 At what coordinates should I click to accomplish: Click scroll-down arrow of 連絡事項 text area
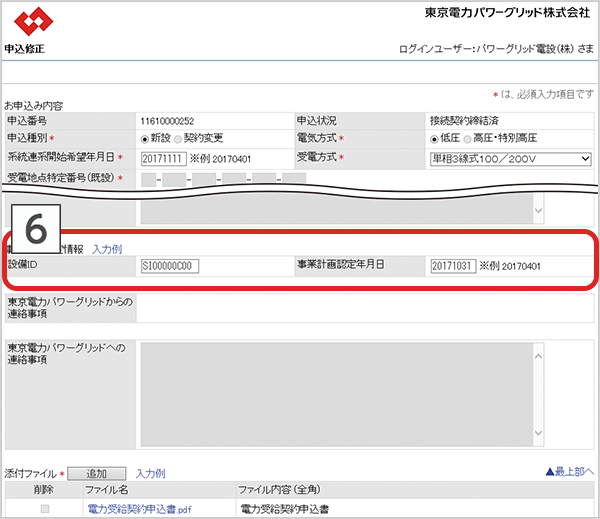(538, 433)
